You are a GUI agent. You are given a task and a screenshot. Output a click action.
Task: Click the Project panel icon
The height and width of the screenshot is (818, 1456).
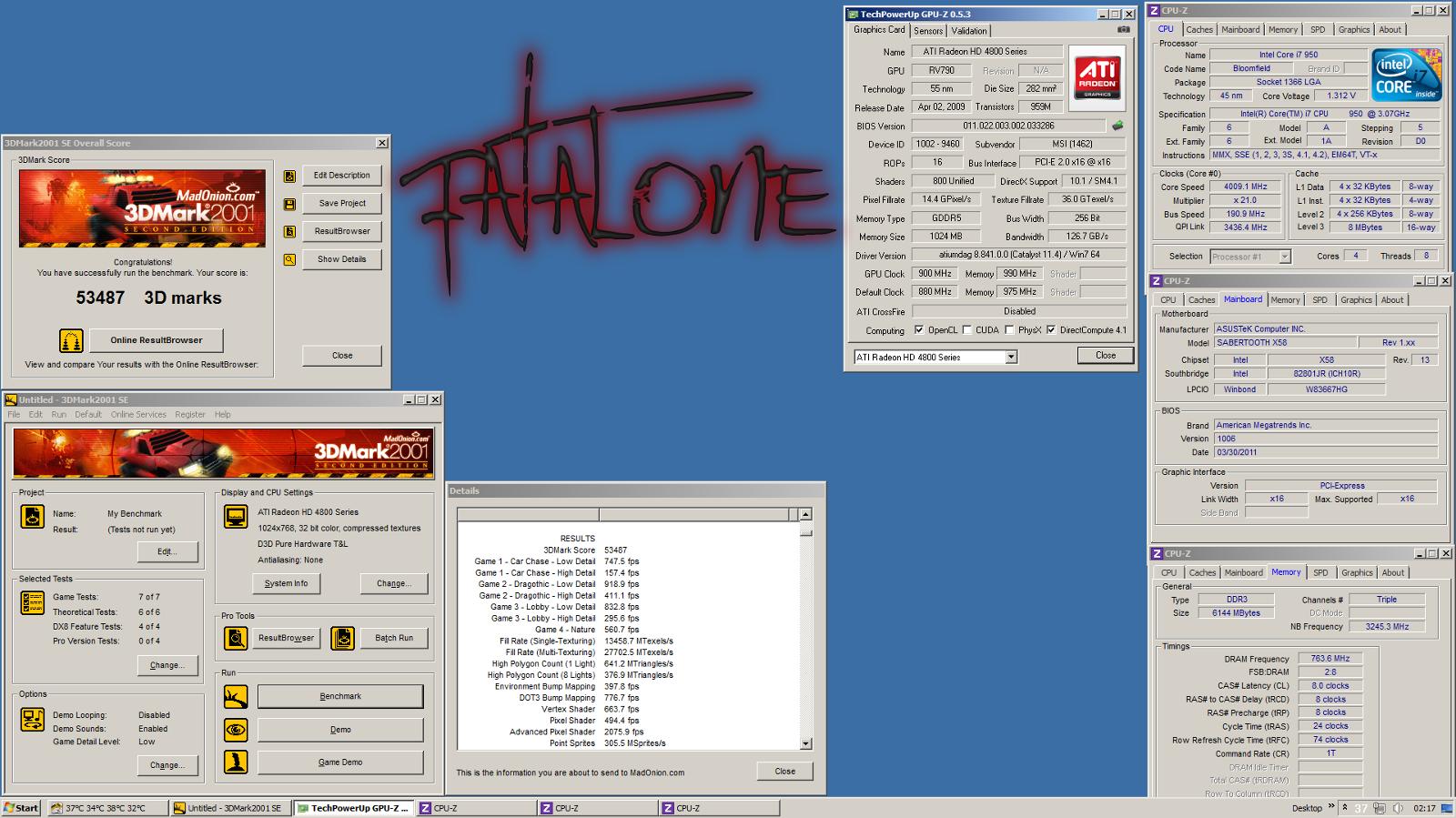click(33, 517)
